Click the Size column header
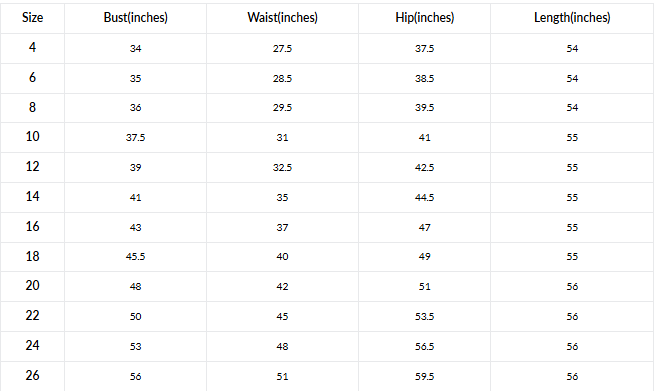Image resolution: width=655 pixels, height=391 pixels. click(x=33, y=18)
